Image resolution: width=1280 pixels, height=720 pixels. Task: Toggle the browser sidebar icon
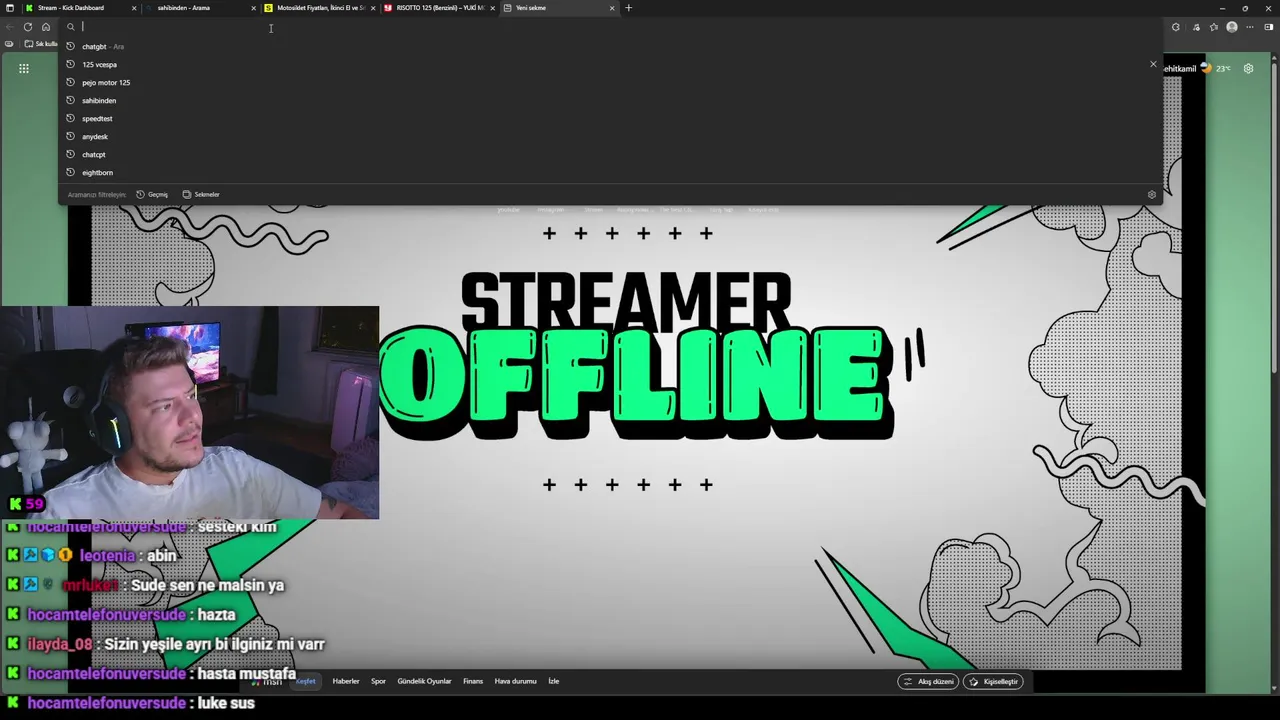(x=1269, y=27)
